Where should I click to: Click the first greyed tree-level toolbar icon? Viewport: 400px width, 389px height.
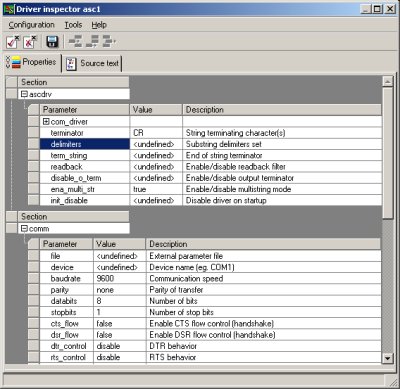point(76,41)
